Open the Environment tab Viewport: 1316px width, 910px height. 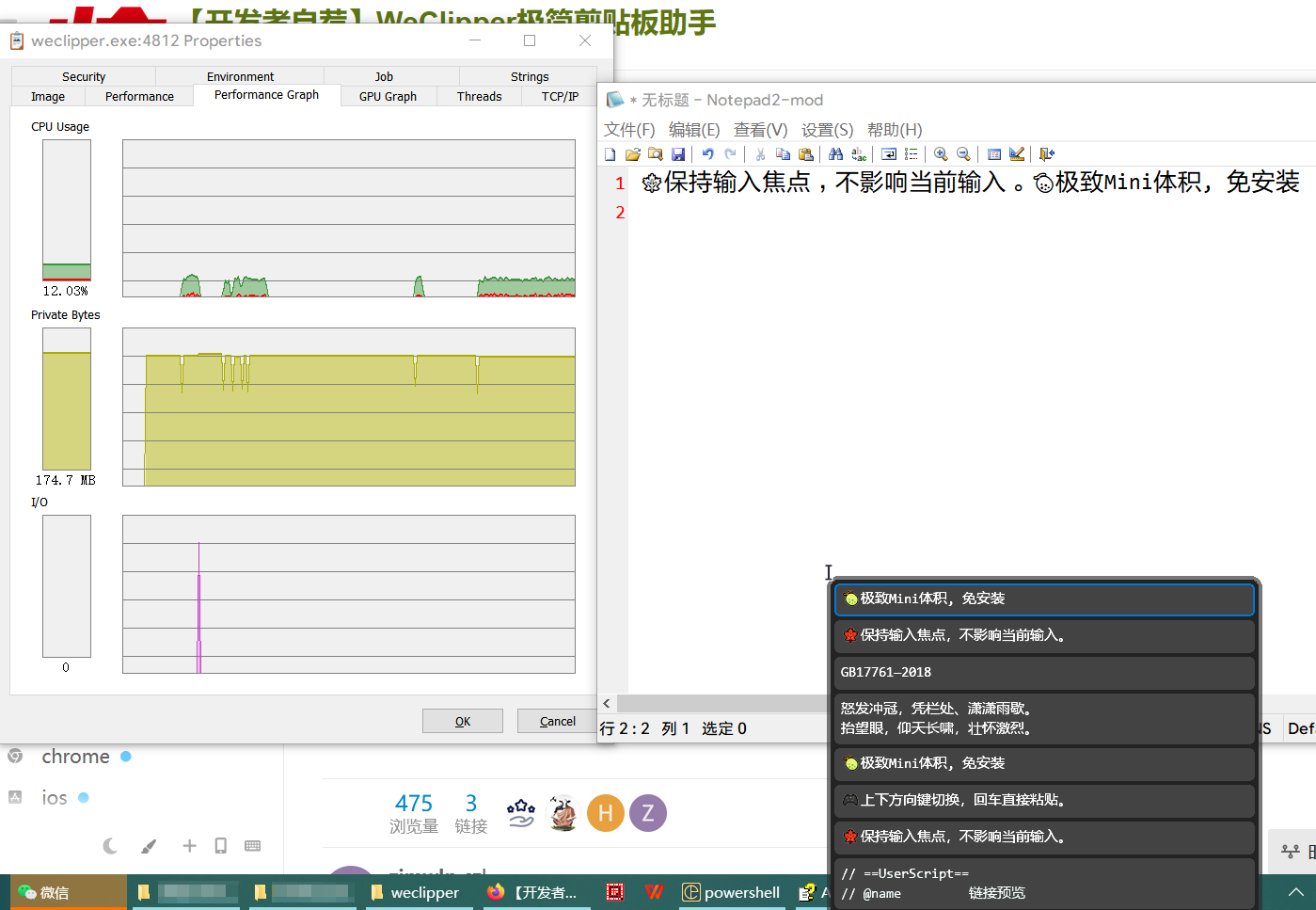[240, 77]
